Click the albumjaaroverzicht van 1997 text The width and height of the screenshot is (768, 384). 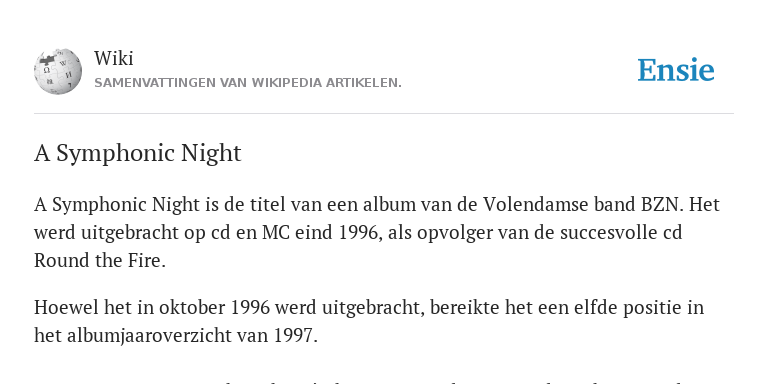[x=192, y=336]
